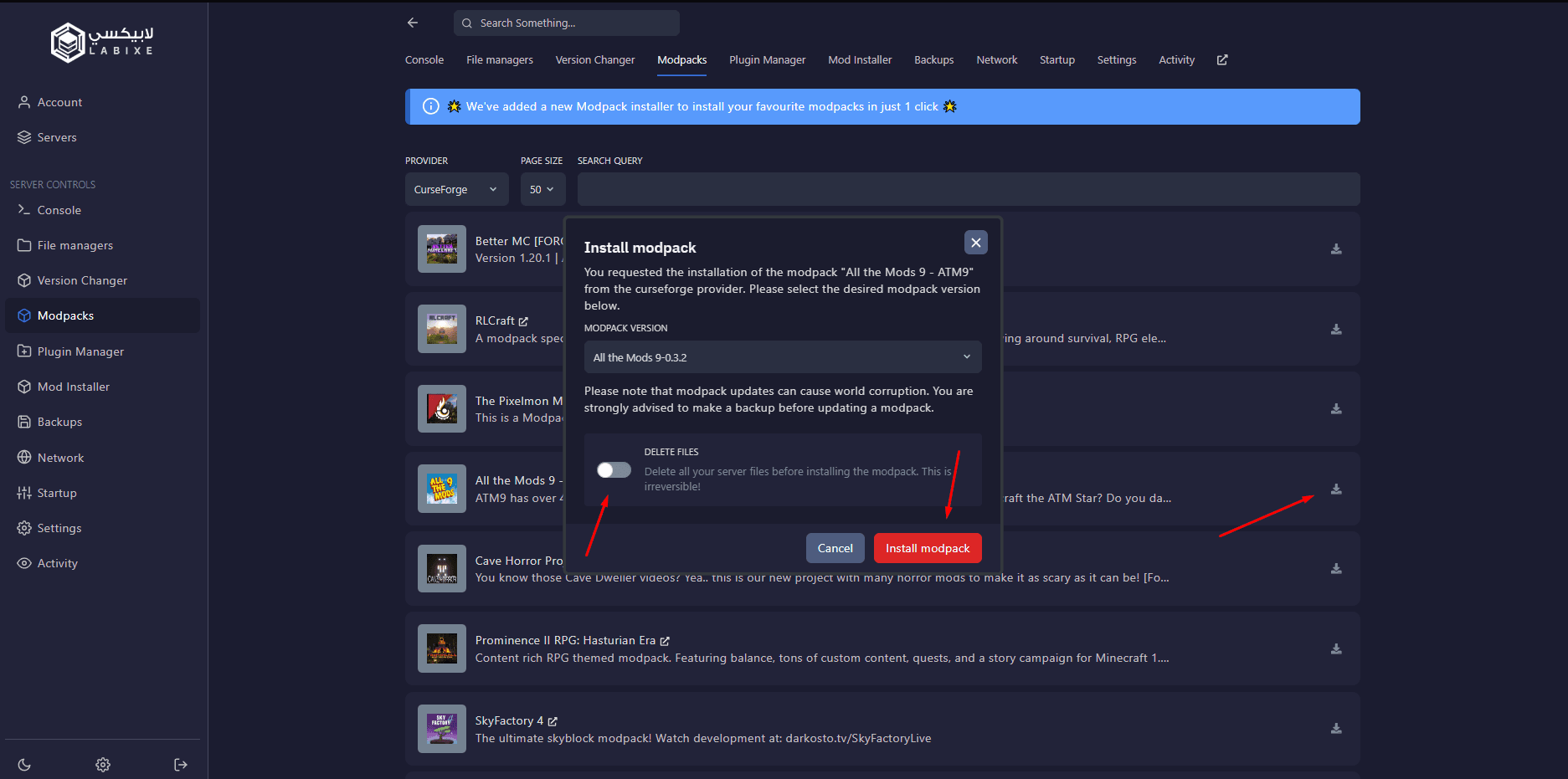The height and width of the screenshot is (779, 1568).
Task: Open Prominence II RPG external link icon
Action: coord(665,641)
